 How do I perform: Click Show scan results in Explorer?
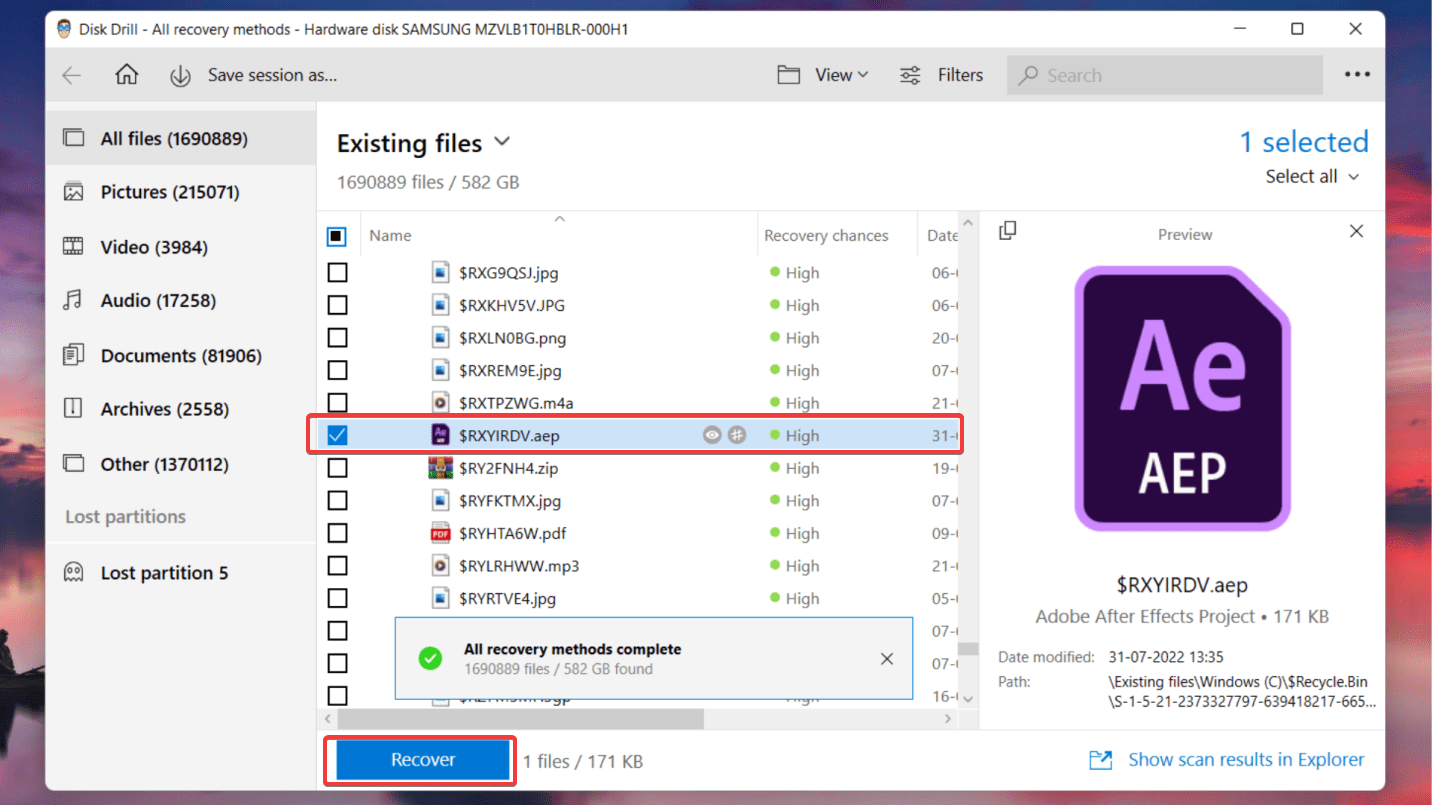click(x=1246, y=760)
